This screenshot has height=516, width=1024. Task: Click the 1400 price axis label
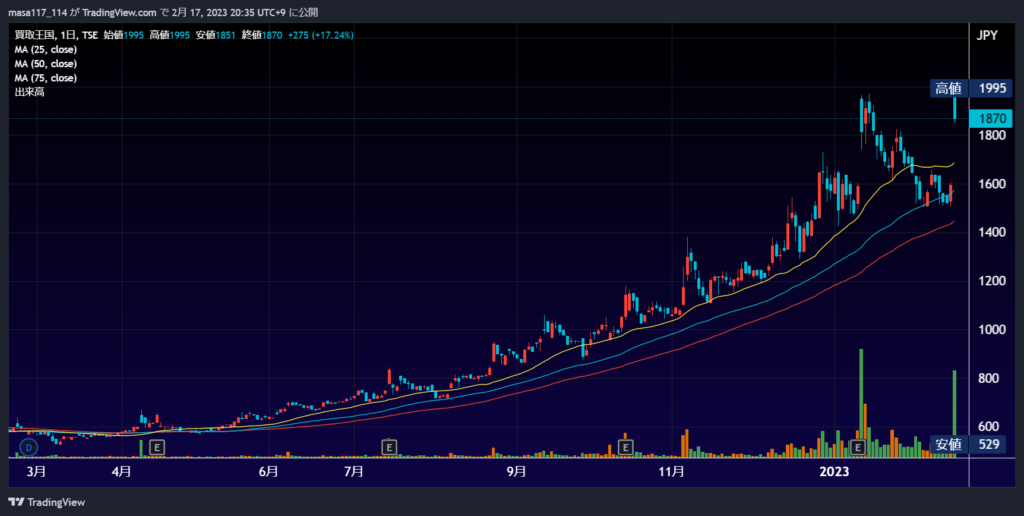point(991,233)
